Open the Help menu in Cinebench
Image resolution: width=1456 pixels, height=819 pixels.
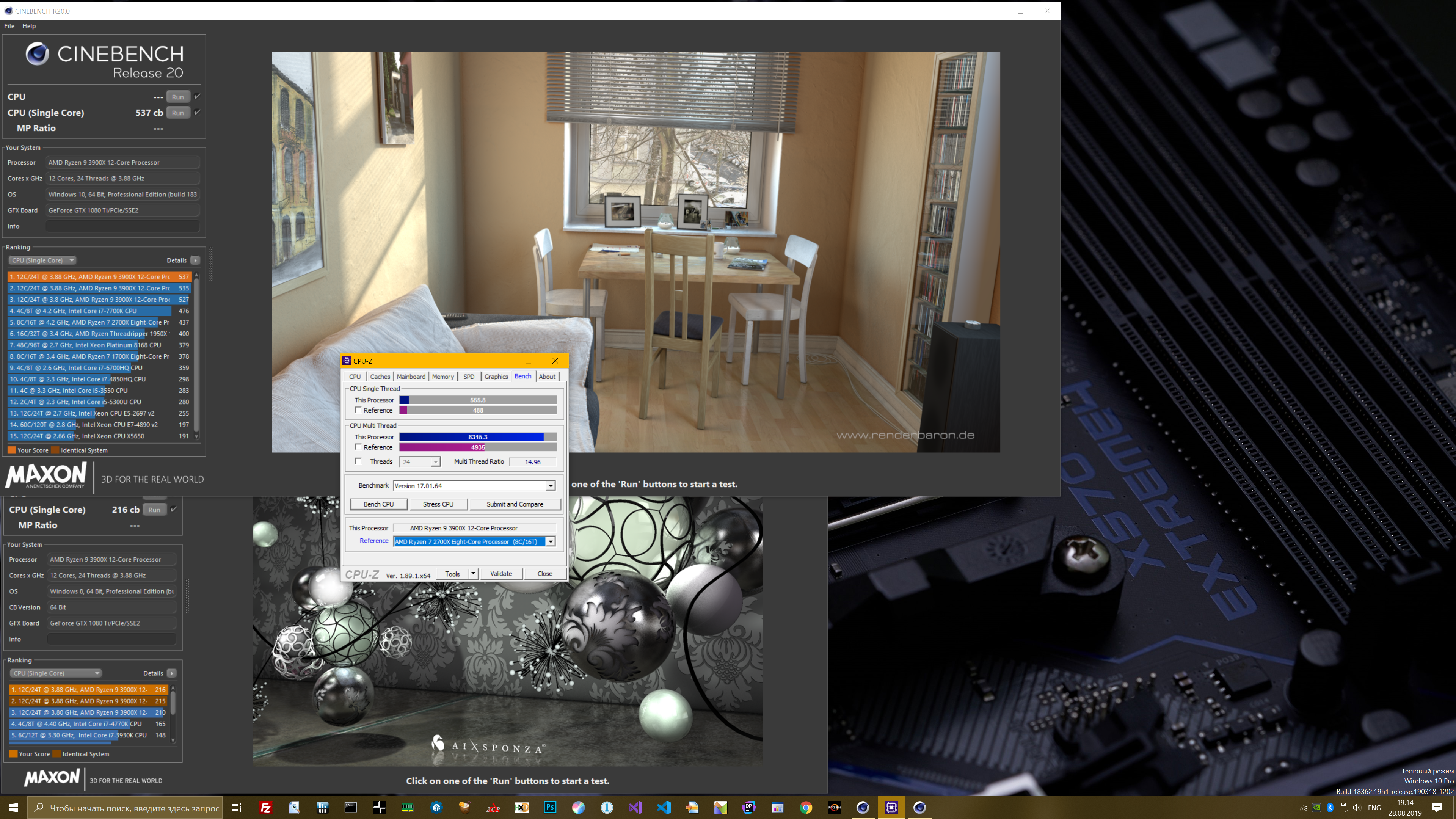point(29,26)
